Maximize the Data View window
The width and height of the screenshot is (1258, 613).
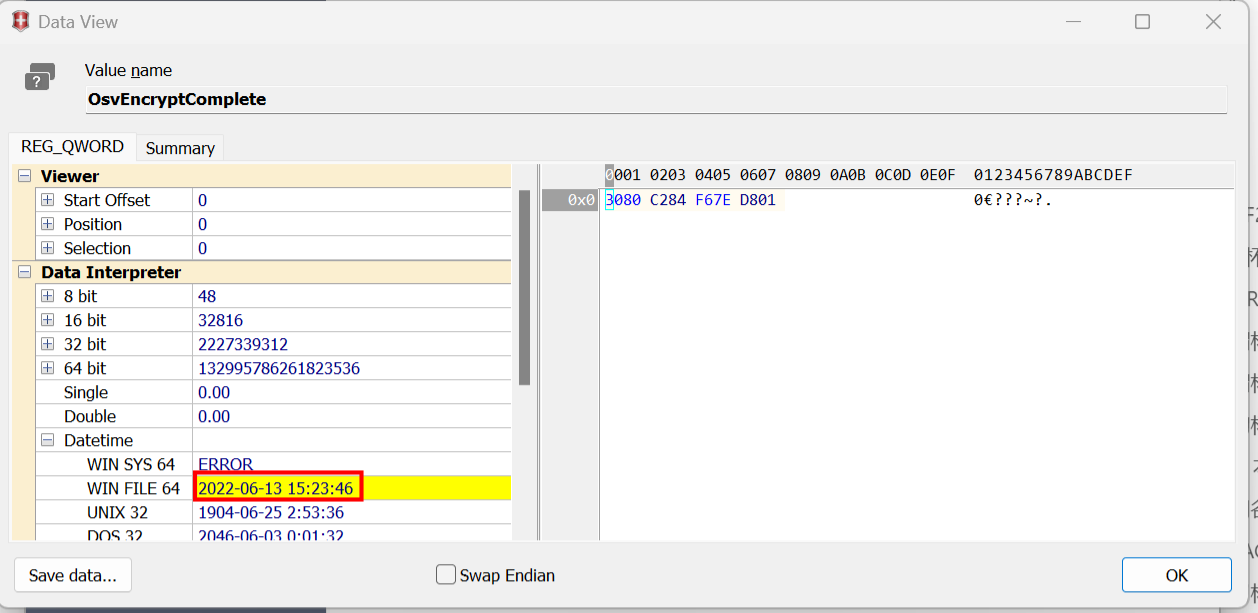tap(1142, 21)
